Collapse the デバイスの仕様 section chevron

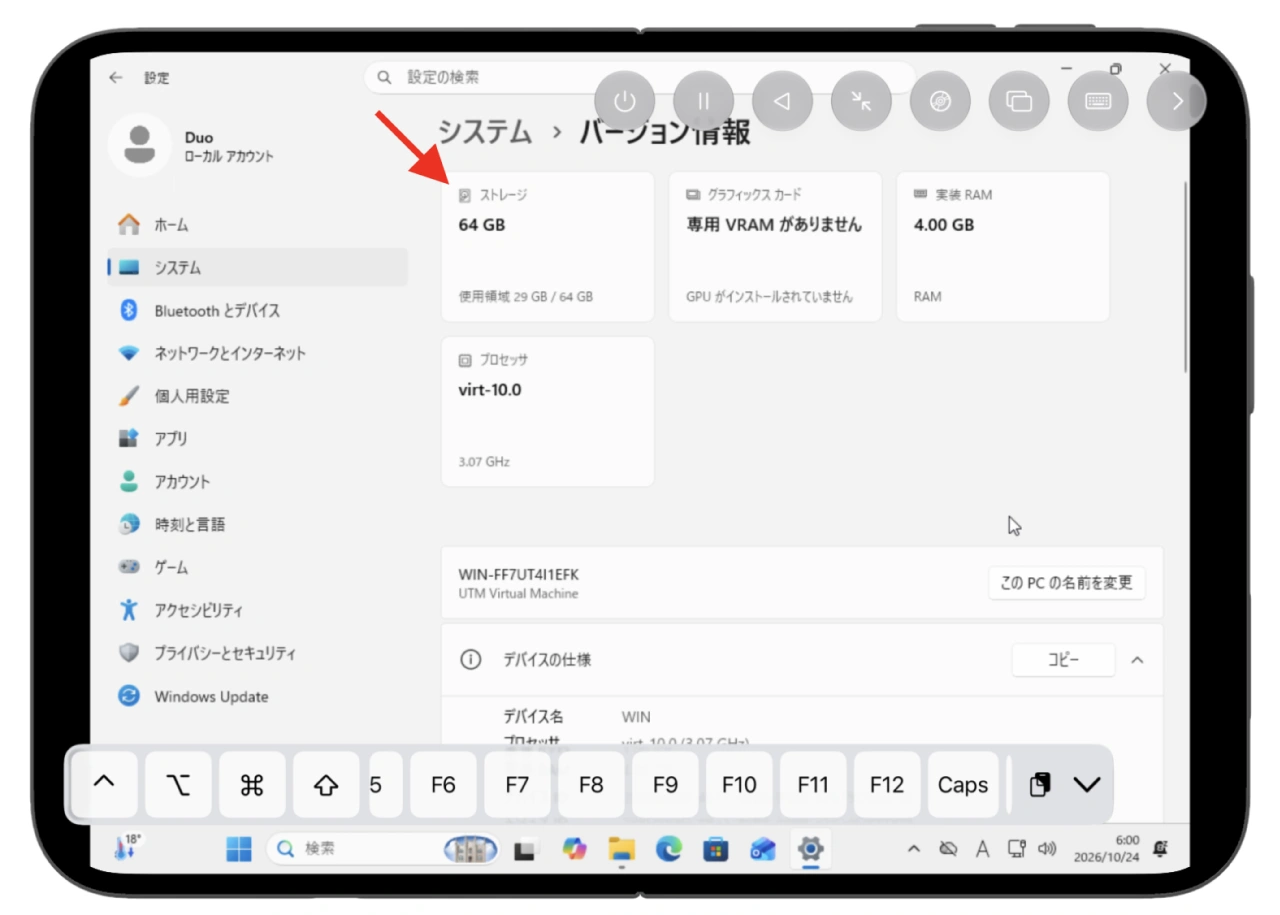(1137, 660)
